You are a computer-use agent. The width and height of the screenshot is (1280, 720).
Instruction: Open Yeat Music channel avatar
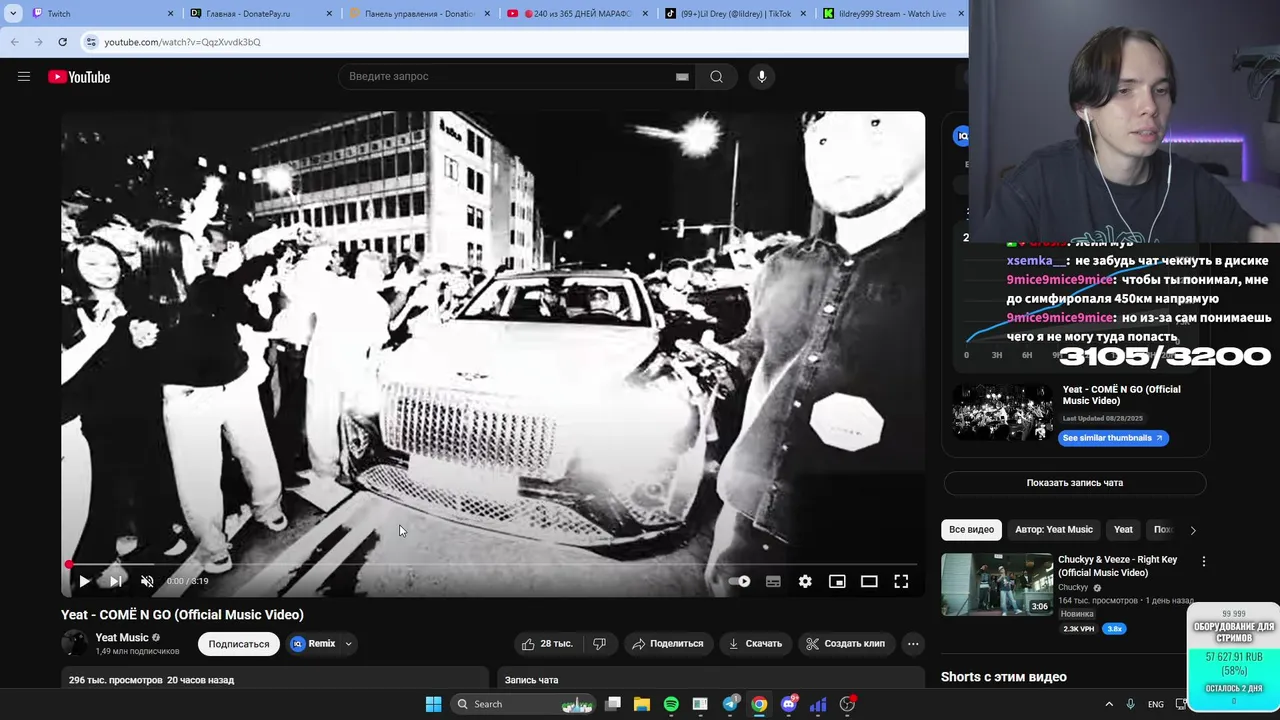(x=74, y=643)
